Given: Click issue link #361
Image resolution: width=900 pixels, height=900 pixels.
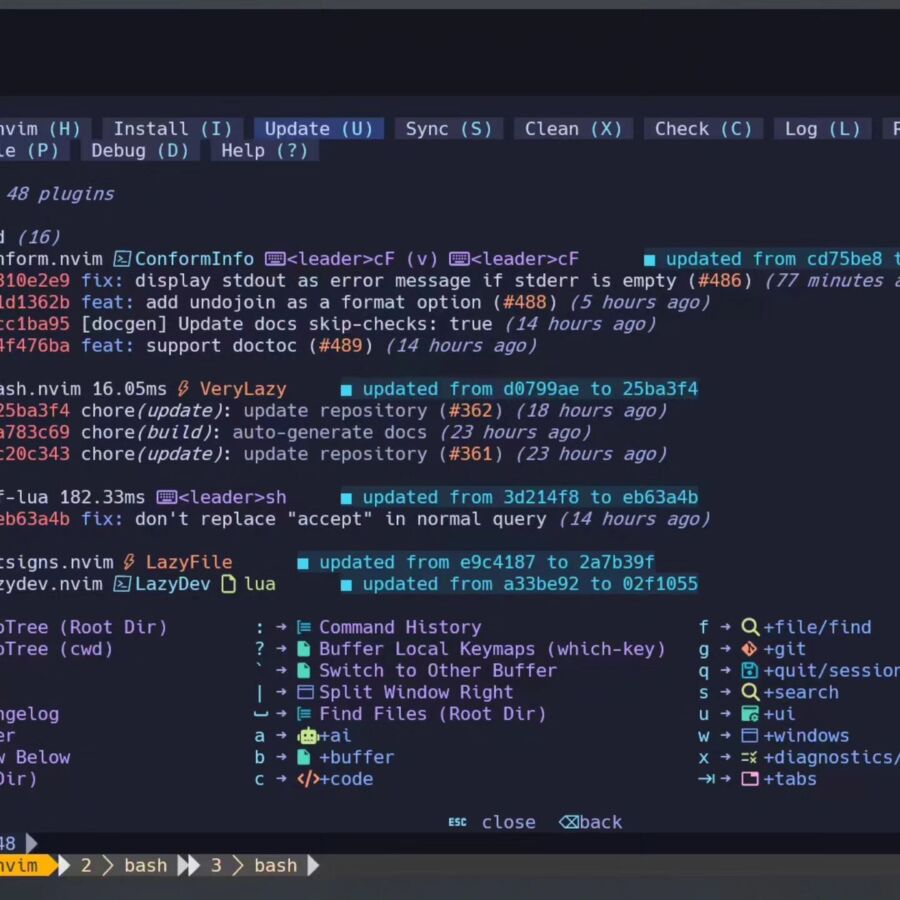Looking at the screenshot, I should [471, 454].
